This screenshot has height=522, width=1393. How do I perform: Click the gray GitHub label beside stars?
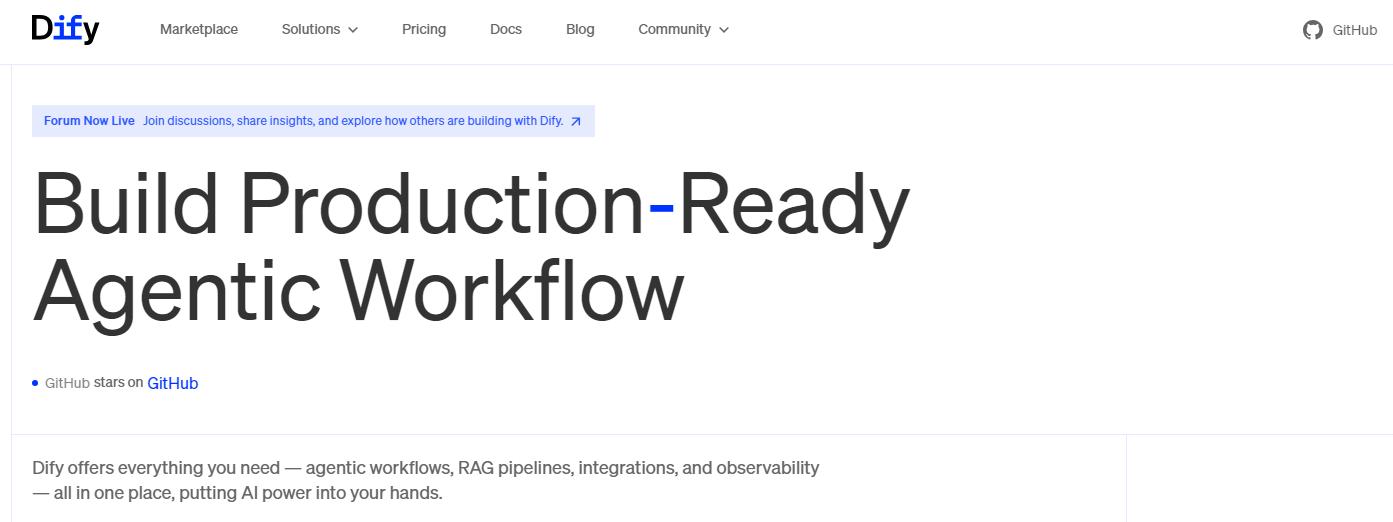(x=67, y=383)
